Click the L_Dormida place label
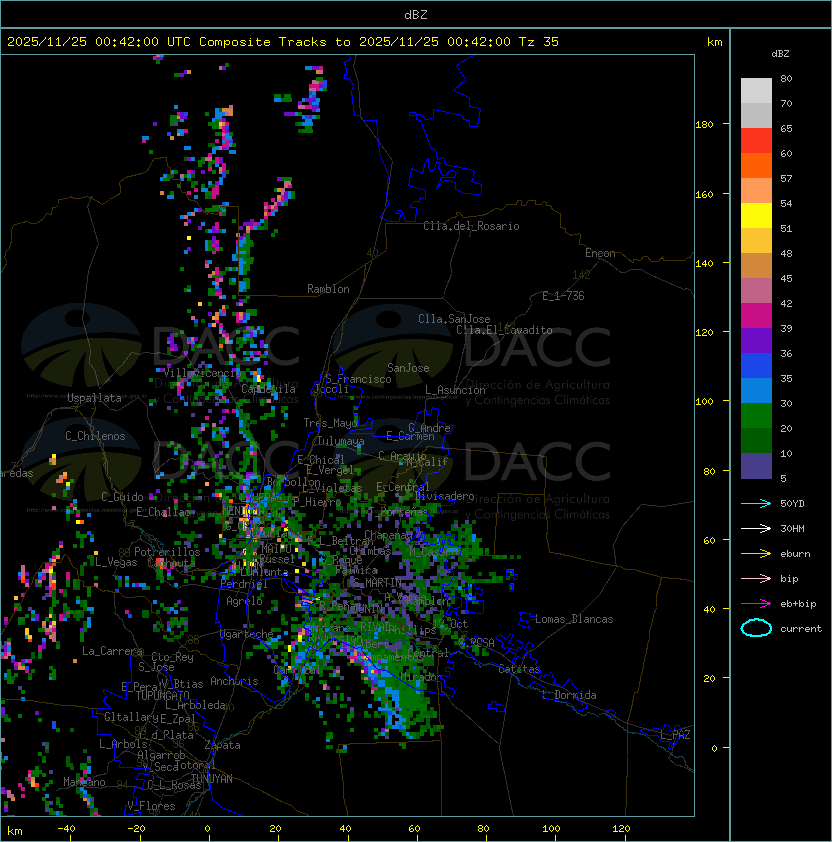Viewport: 832px width, 842px height. click(x=569, y=695)
